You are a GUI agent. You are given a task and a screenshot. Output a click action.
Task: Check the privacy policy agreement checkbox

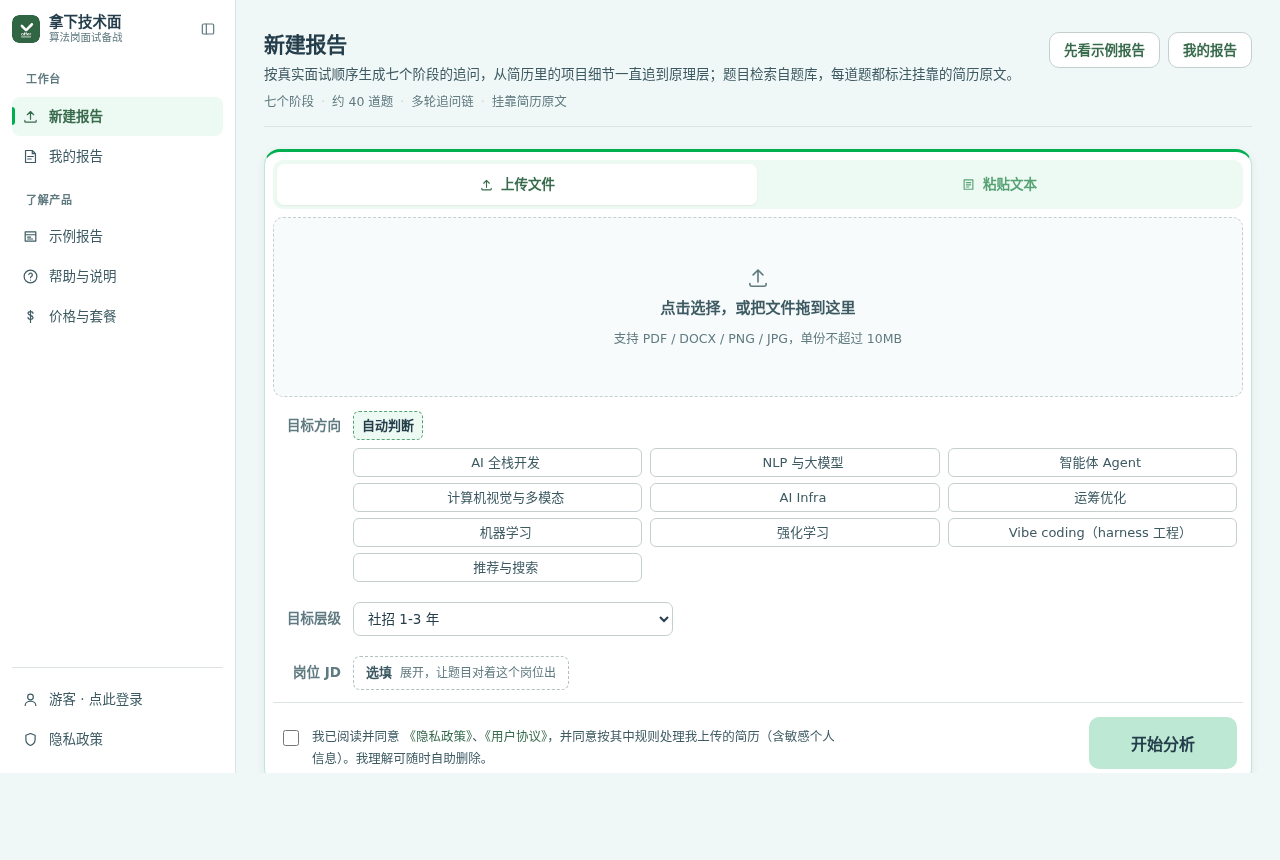291,738
